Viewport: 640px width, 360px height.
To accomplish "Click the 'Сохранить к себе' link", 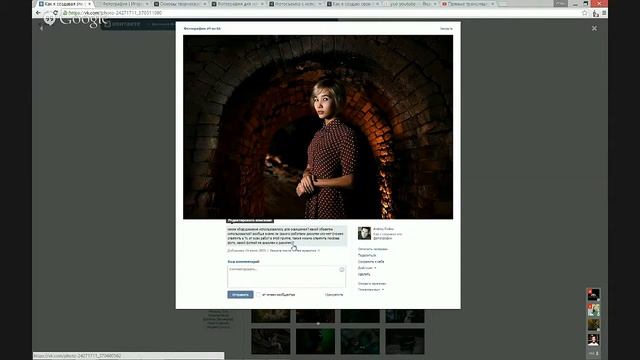I will (x=371, y=261).
